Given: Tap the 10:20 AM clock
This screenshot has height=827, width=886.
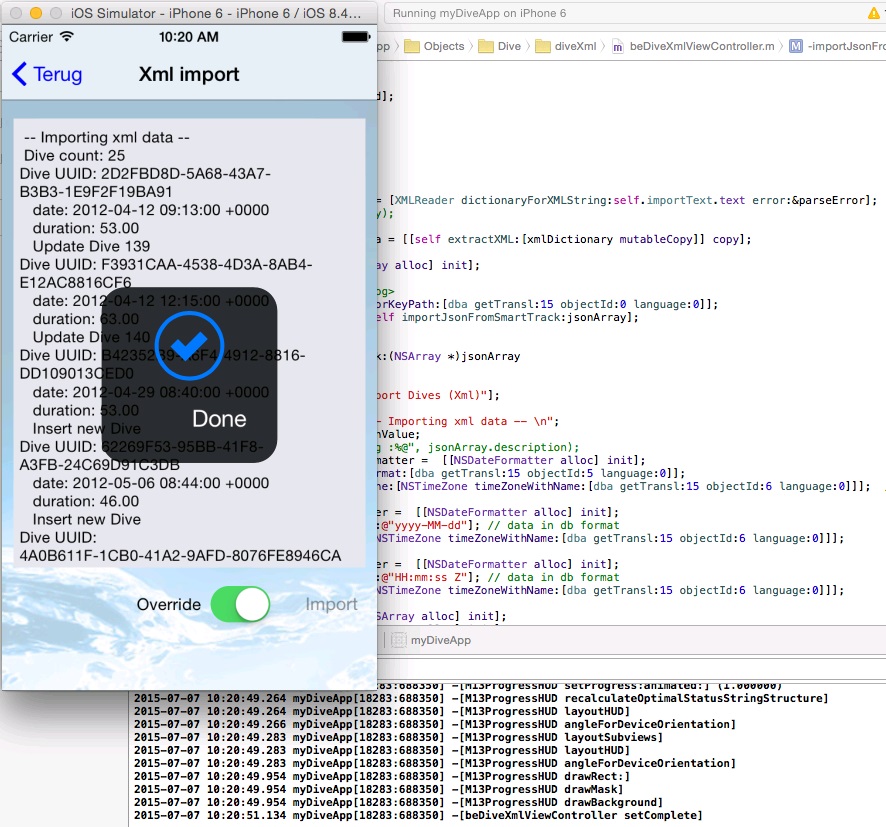Looking at the screenshot, I should pyautogui.click(x=188, y=37).
